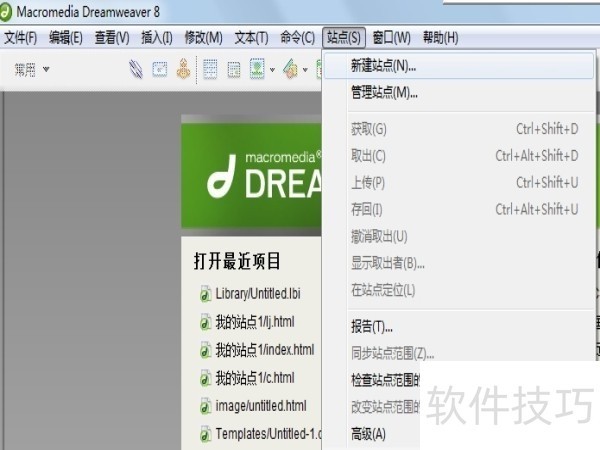Insert a Named Anchor with the anchor icon
This screenshot has width=600, height=450.
pyautogui.click(x=183, y=69)
